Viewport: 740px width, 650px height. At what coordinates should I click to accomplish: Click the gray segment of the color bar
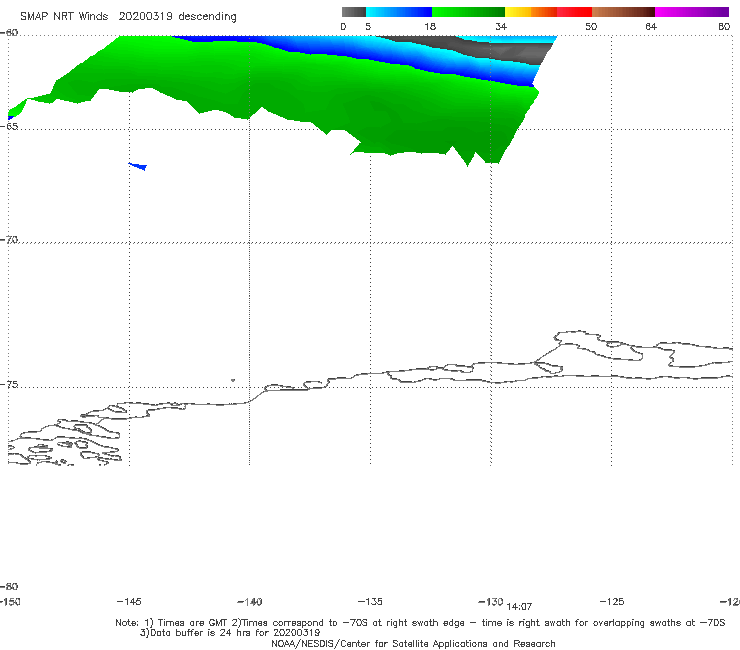(354, 12)
